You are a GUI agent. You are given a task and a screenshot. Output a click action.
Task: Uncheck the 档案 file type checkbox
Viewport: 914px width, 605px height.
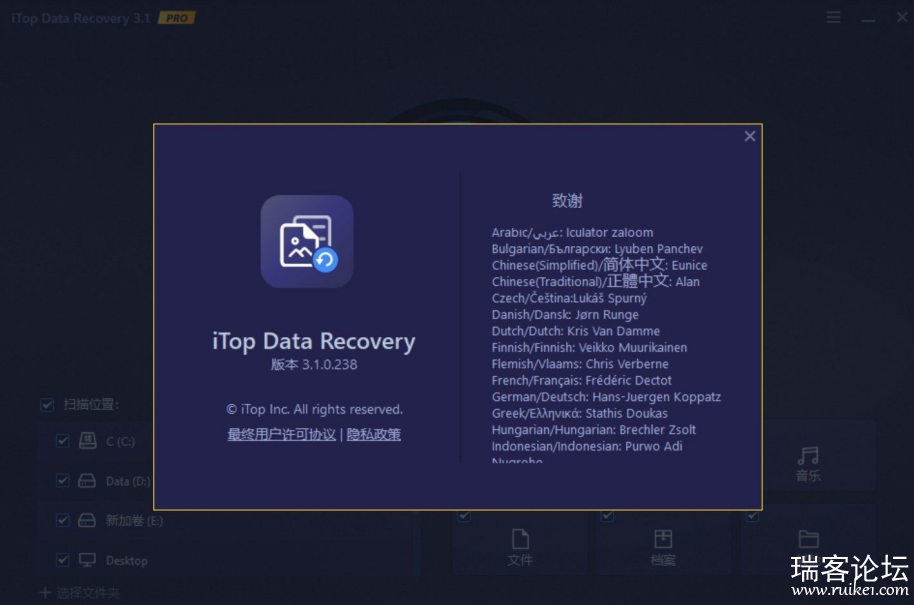[607, 516]
